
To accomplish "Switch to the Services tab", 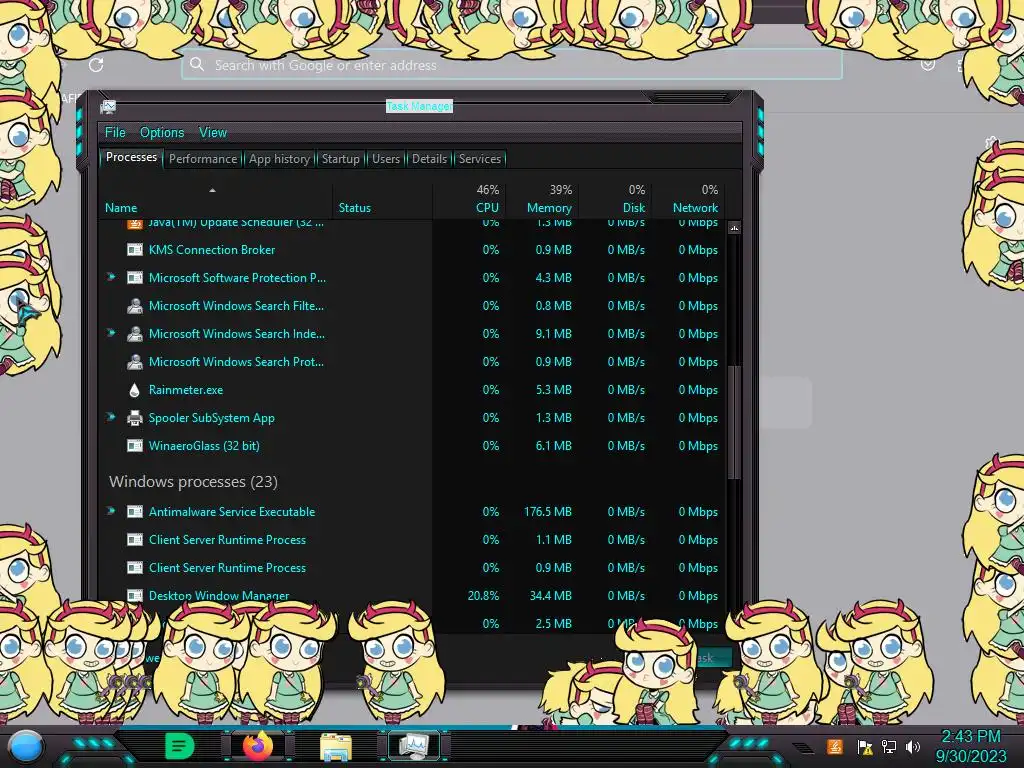I will pos(480,159).
